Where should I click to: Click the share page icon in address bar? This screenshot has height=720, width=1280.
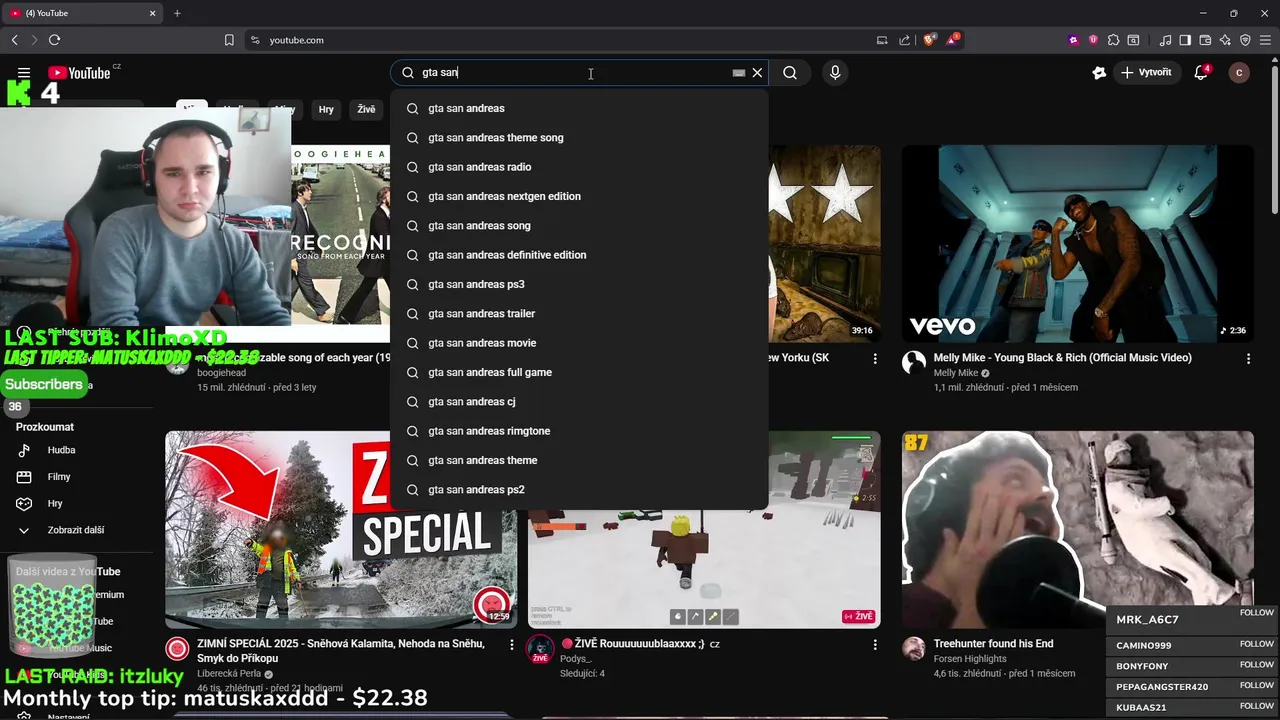(x=905, y=40)
